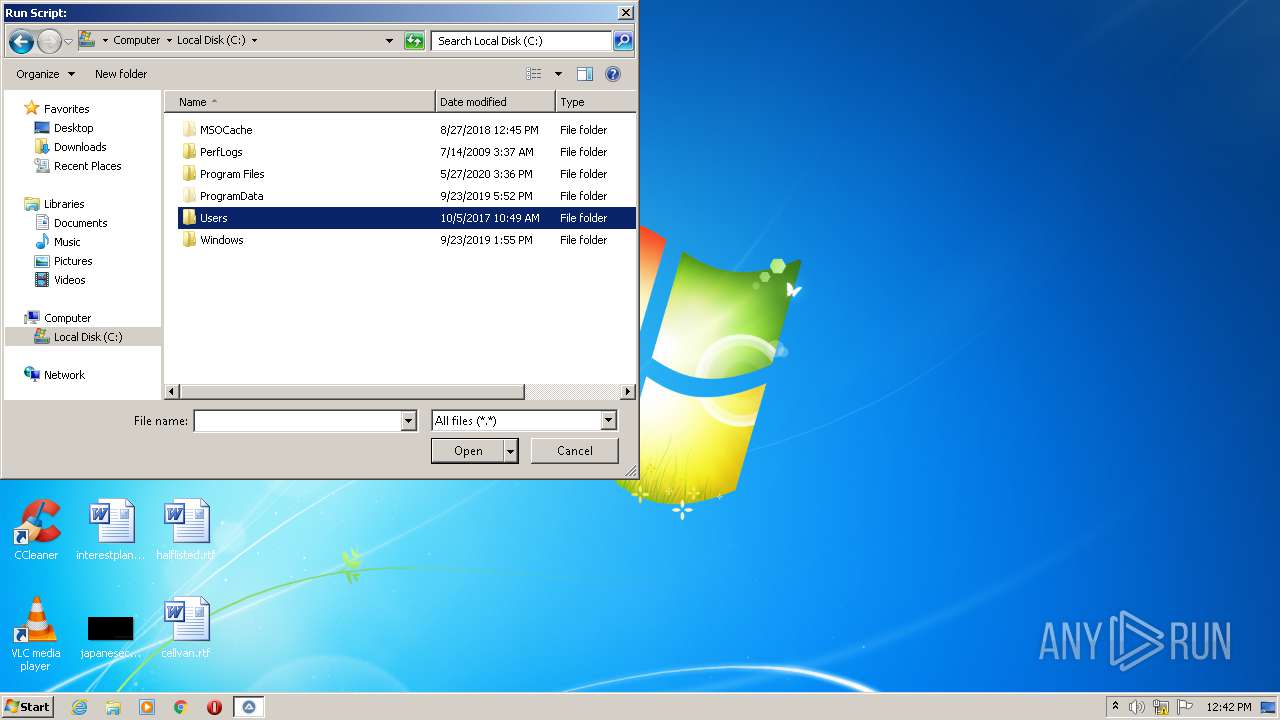Select Computer in the address breadcrumb

click(136, 41)
